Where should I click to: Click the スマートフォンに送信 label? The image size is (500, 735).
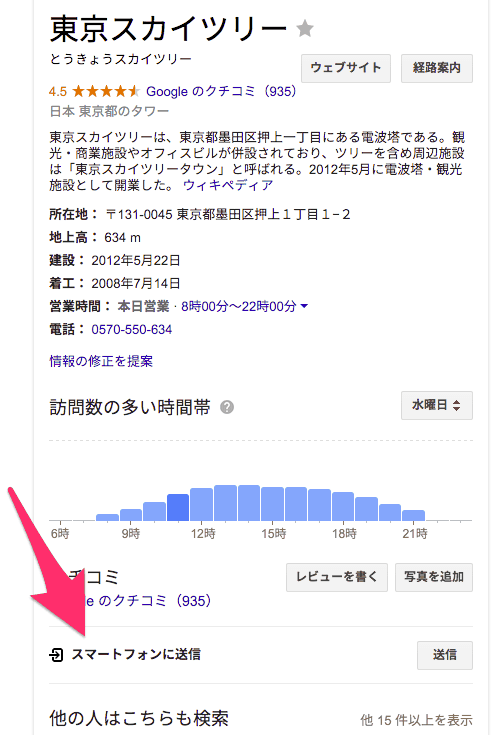pyautogui.click(x=136, y=654)
